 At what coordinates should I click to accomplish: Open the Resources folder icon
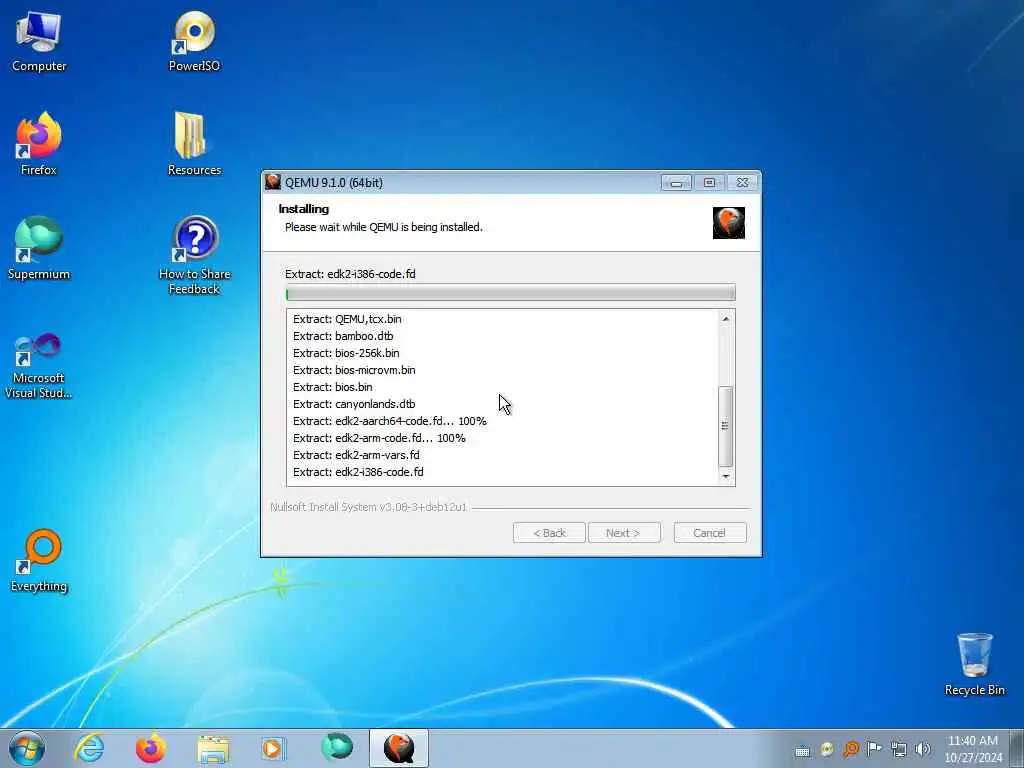click(194, 144)
